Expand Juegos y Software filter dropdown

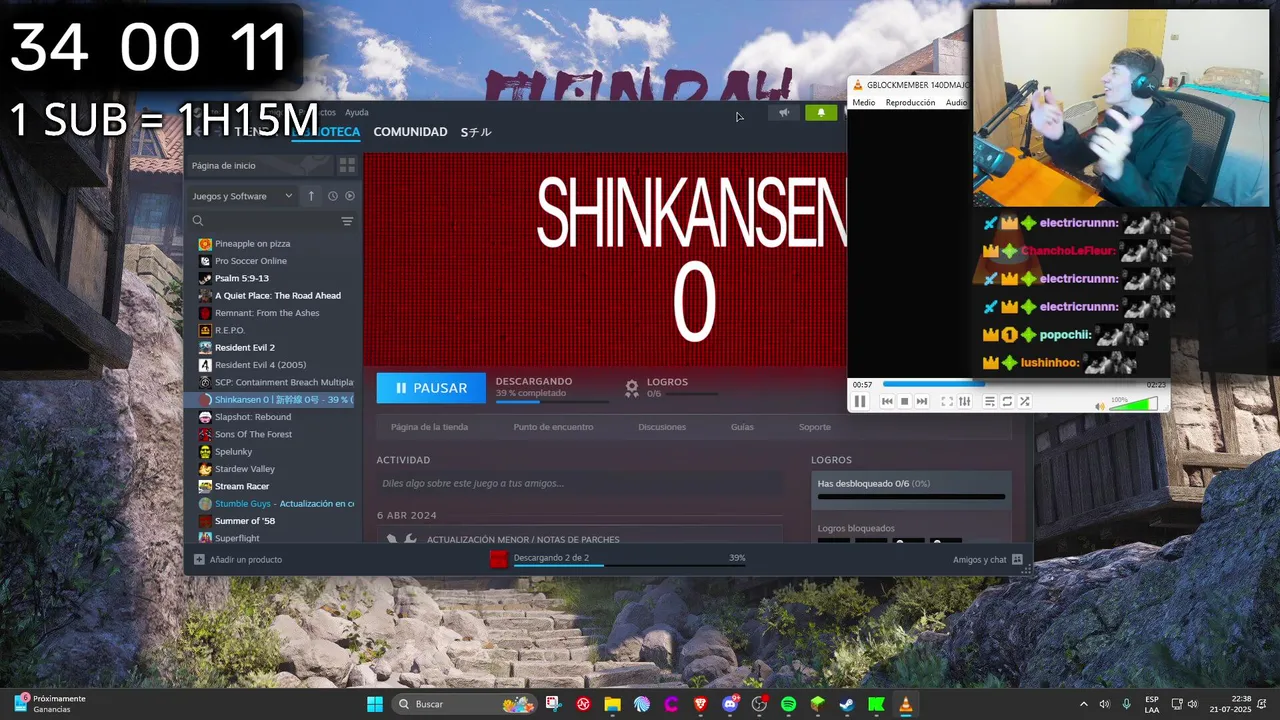click(242, 196)
